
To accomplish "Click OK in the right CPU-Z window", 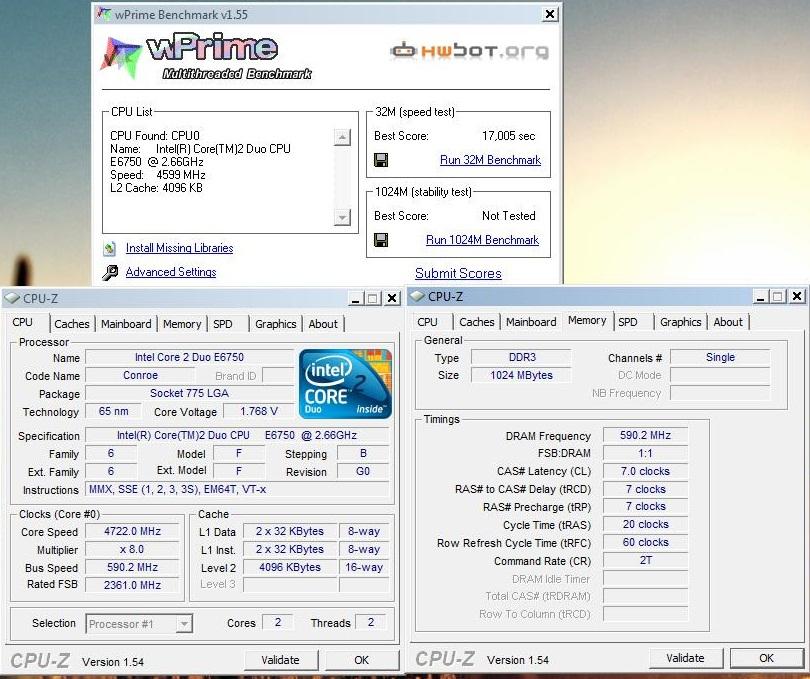I will [x=767, y=658].
